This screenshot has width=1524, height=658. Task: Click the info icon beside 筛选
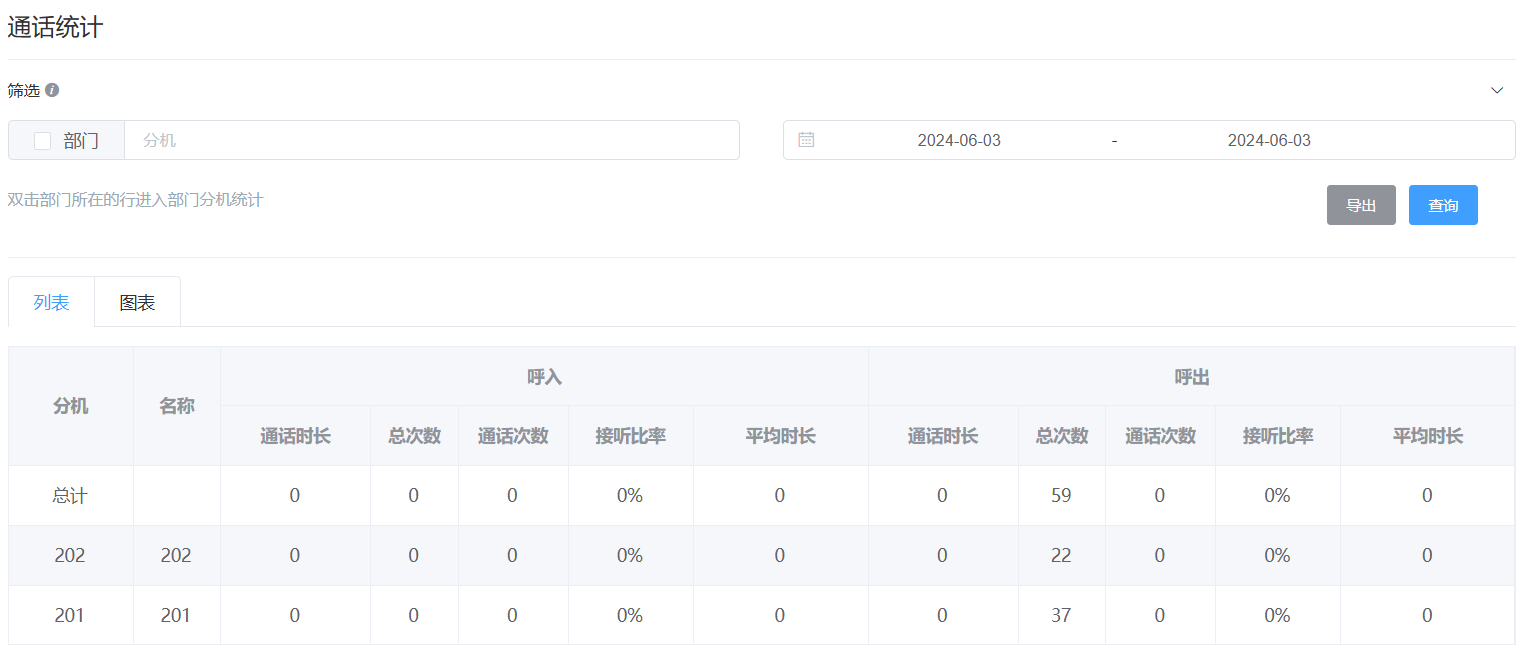pyautogui.click(x=52, y=90)
